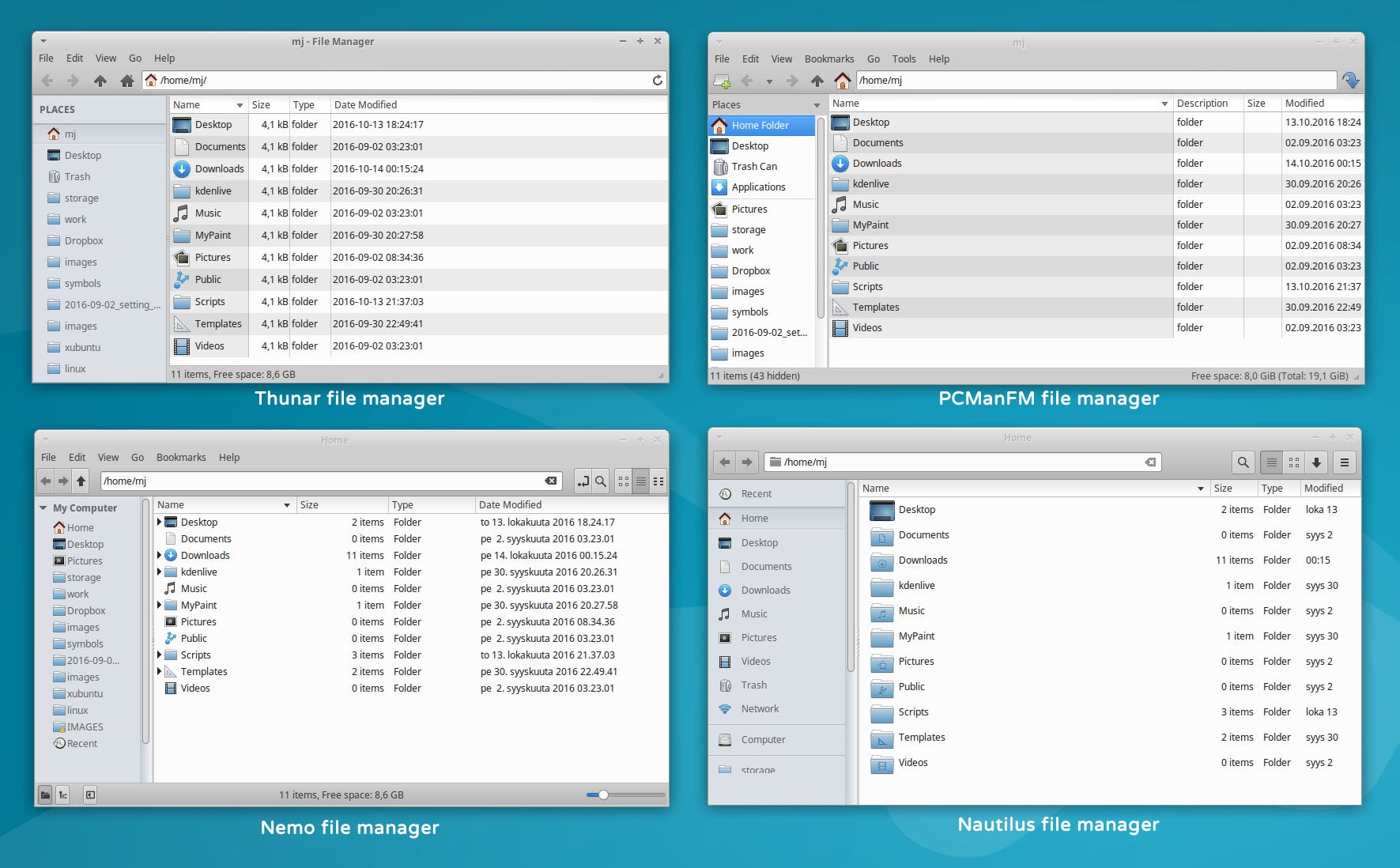Open Thunar window menu arrow in titlebar
This screenshot has height=868, width=1400.
(43, 41)
